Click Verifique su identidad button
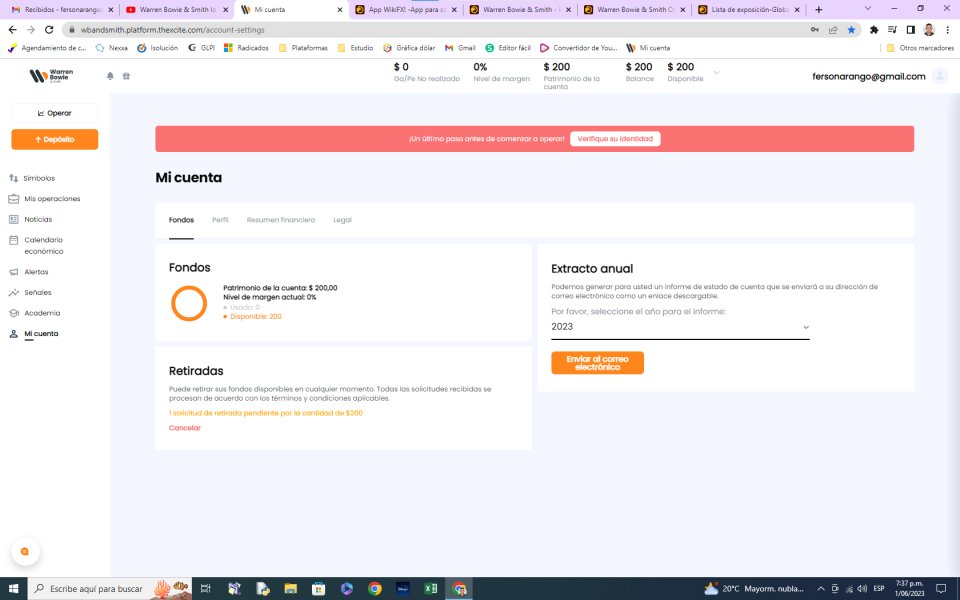Viewport: 960px width, 600px height. tap(615, 139)
